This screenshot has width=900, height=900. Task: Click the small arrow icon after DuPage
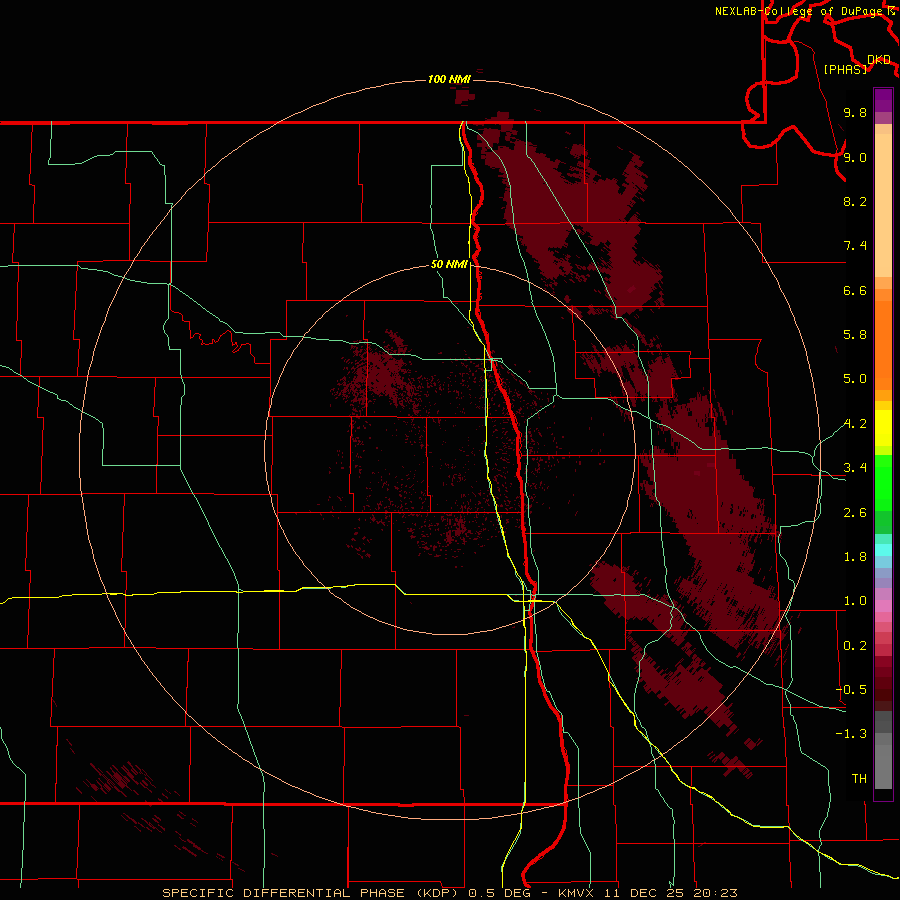click(891, 11)
